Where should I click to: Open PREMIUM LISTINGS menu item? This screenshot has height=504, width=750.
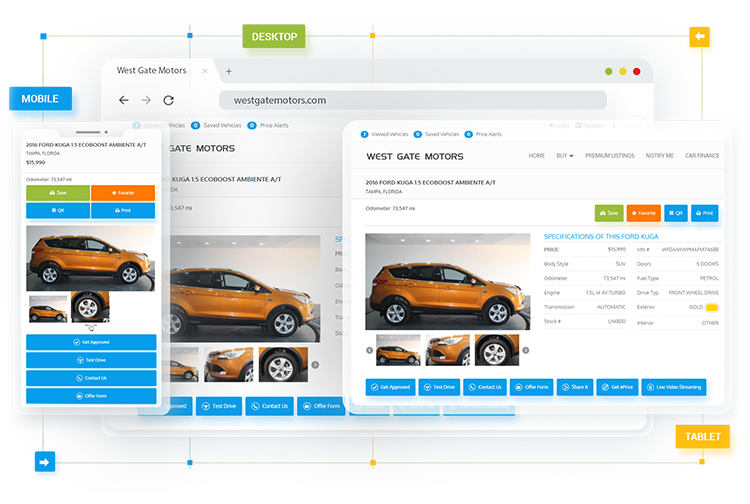[x=609, y=156]
